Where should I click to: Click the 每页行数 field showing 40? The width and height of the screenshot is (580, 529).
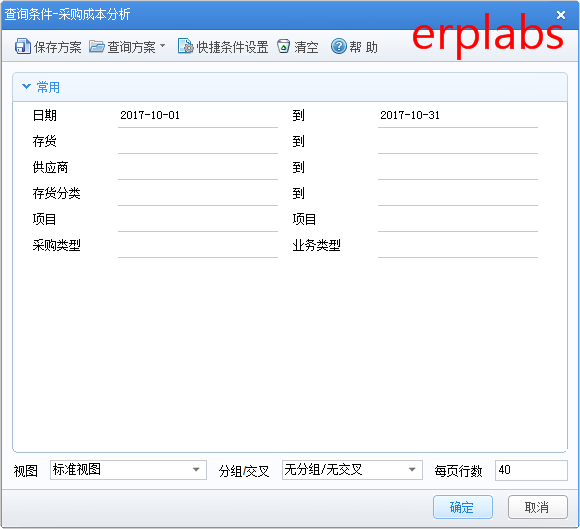click(x=531, y=470)
